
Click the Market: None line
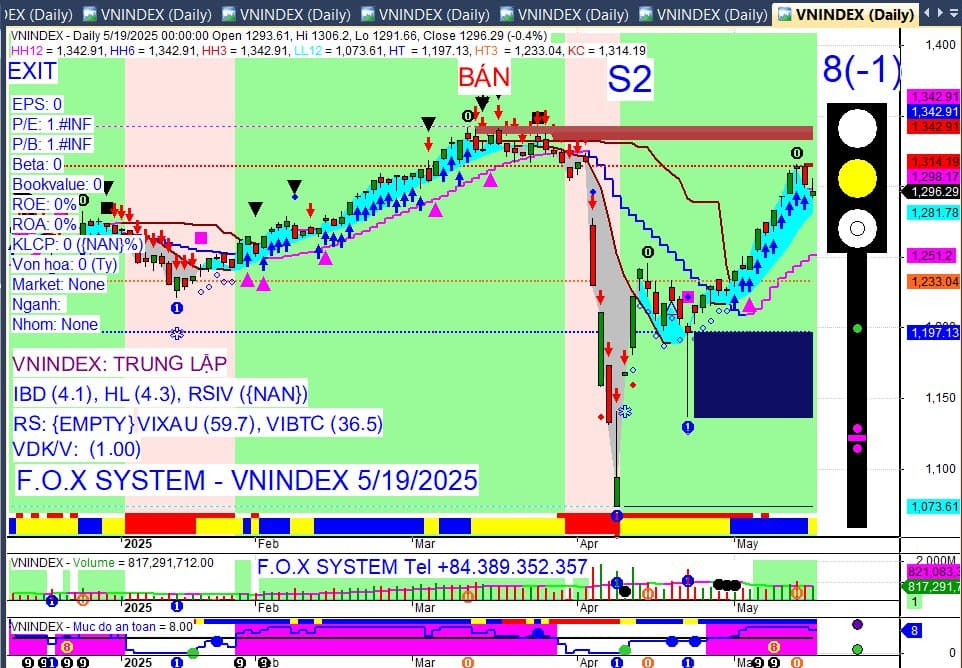coord(58,284)
